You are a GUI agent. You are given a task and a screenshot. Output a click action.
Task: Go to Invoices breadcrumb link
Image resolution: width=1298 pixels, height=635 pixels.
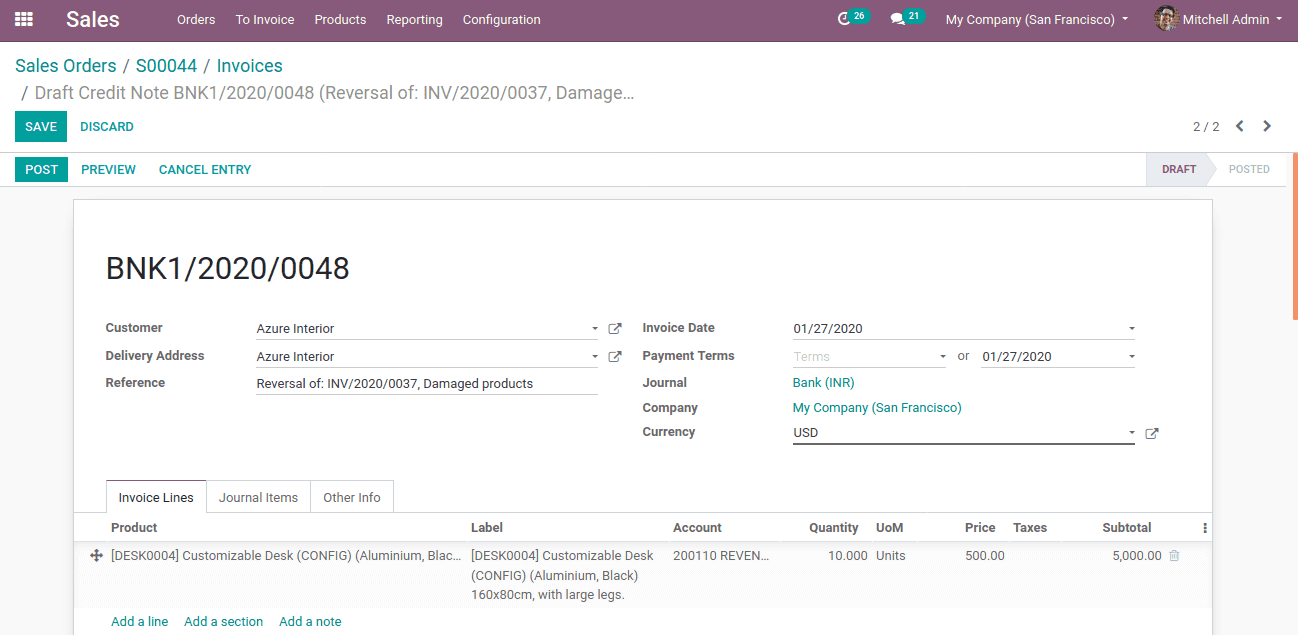click(x=249, y=66)
